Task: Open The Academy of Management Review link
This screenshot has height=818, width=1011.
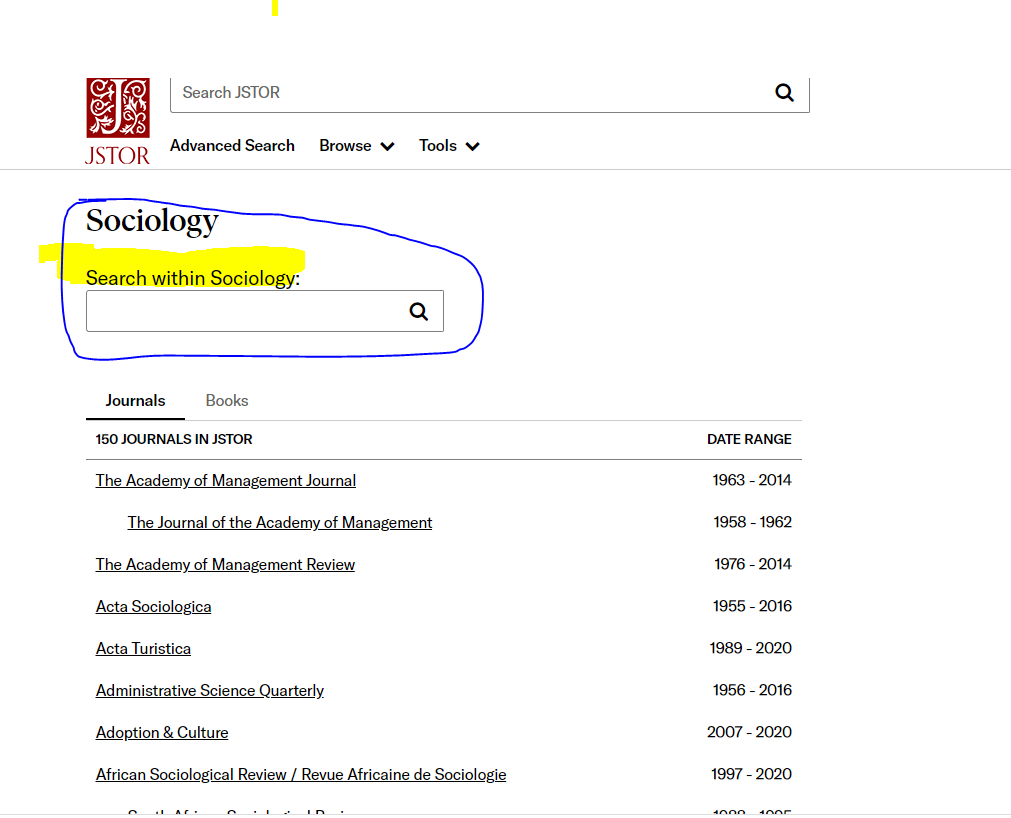Action: coord(225,565)
